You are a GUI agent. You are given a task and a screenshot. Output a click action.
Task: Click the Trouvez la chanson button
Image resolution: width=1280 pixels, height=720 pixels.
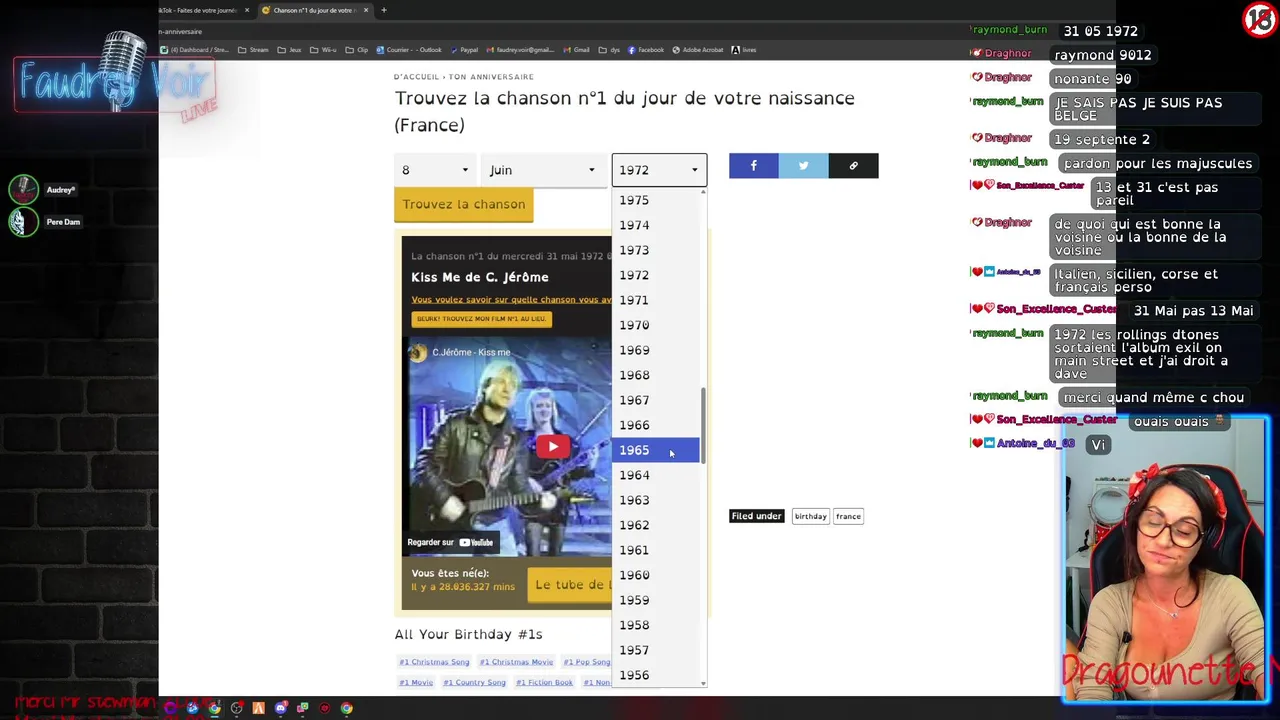coord(464,205)
